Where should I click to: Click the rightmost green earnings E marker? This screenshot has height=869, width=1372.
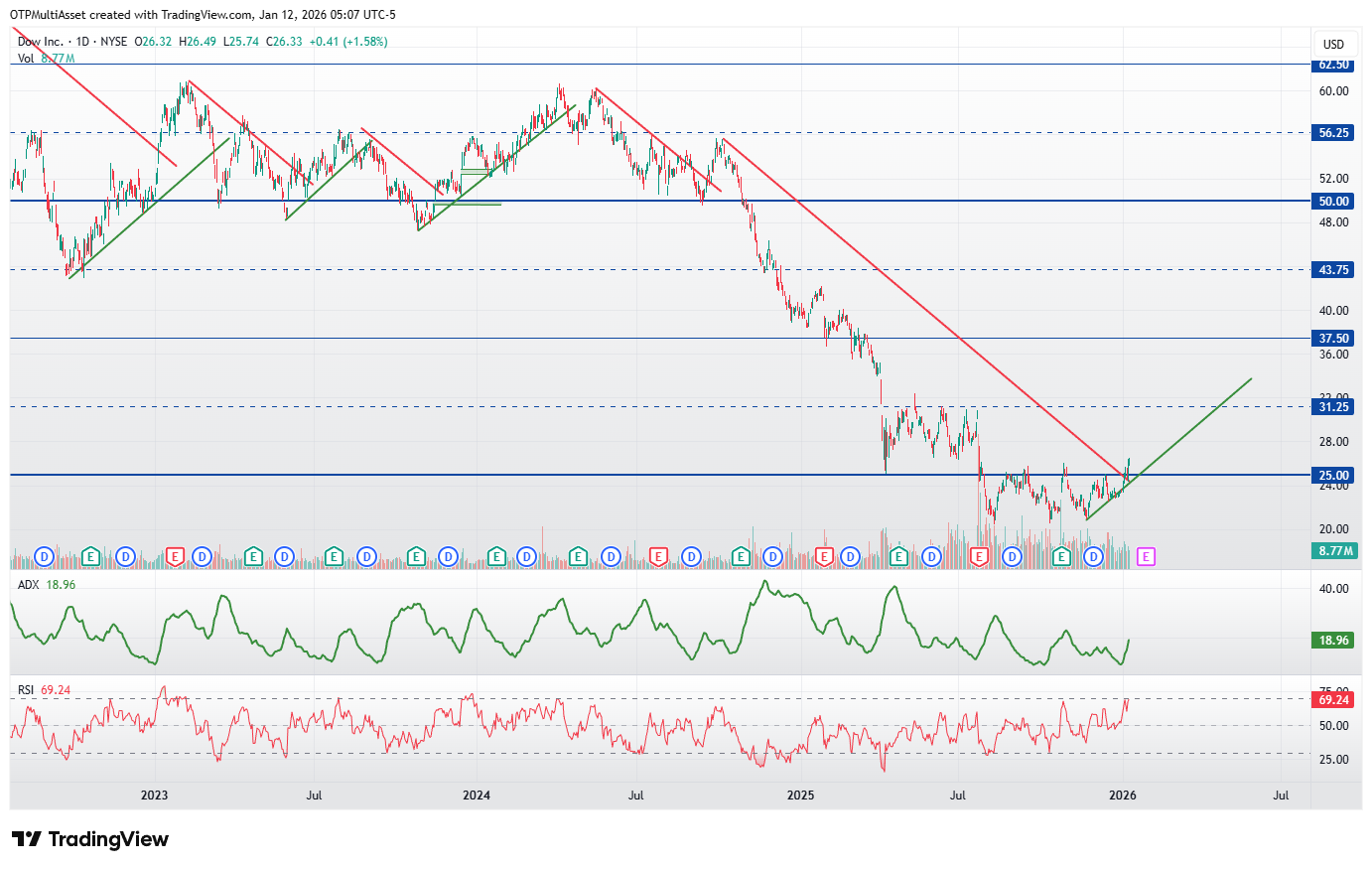tap(1061, 557)
